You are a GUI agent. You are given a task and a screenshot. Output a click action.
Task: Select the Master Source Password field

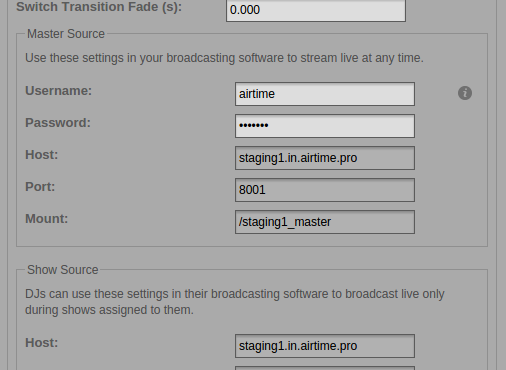[325, 126]
